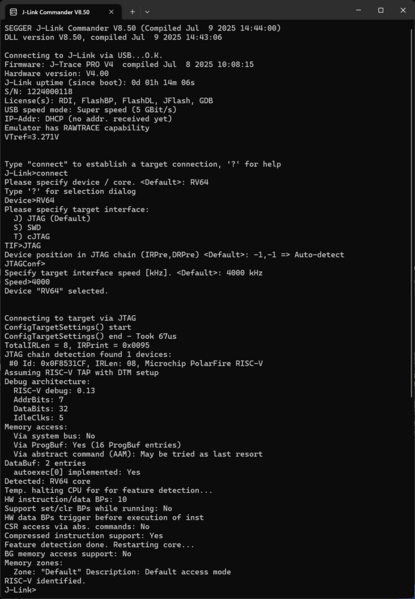
Task: Click the final J-Link> prompt line
Action: (x=20, y=590)
